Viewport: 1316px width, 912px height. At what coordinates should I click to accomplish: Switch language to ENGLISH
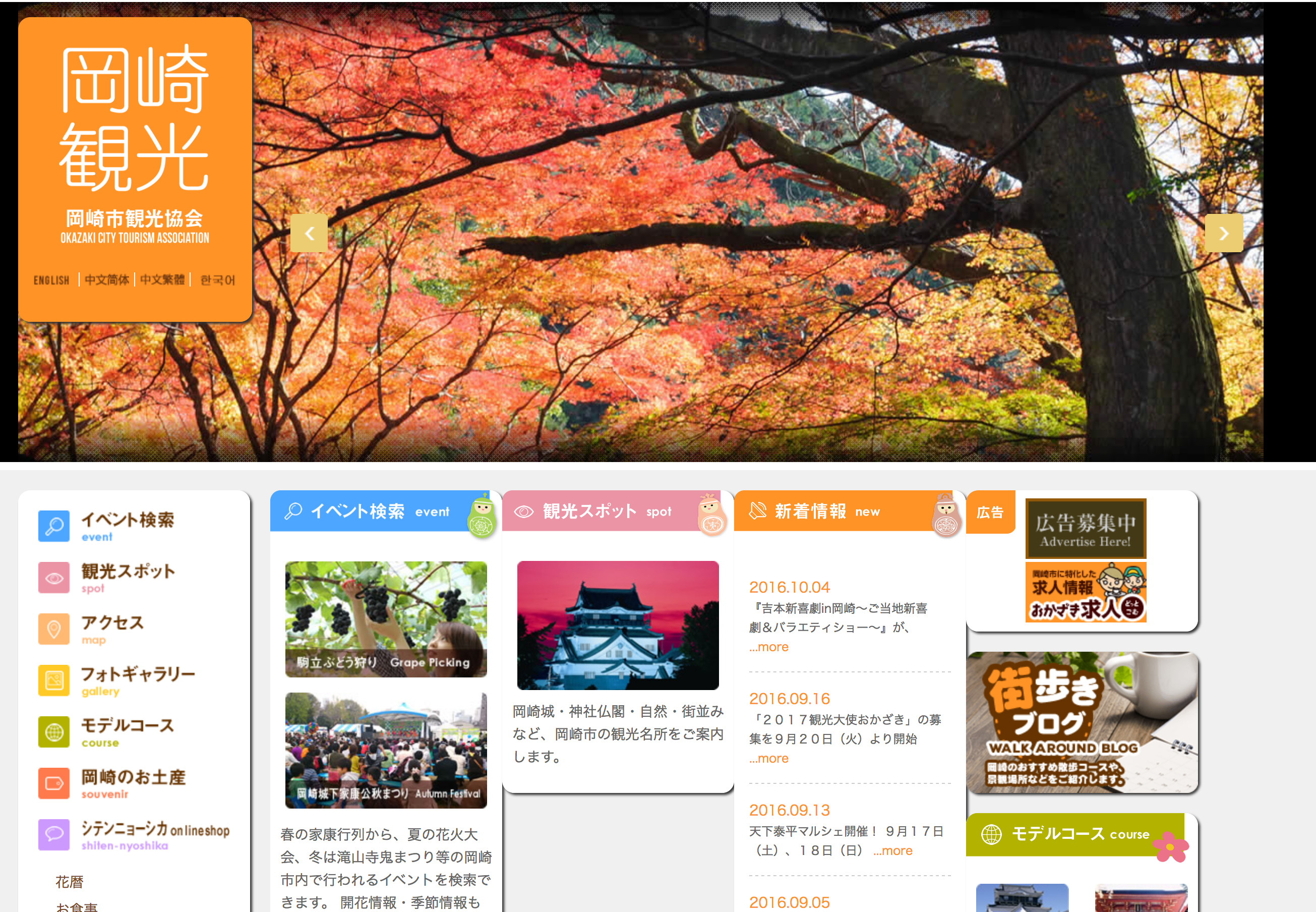[51, 280]
